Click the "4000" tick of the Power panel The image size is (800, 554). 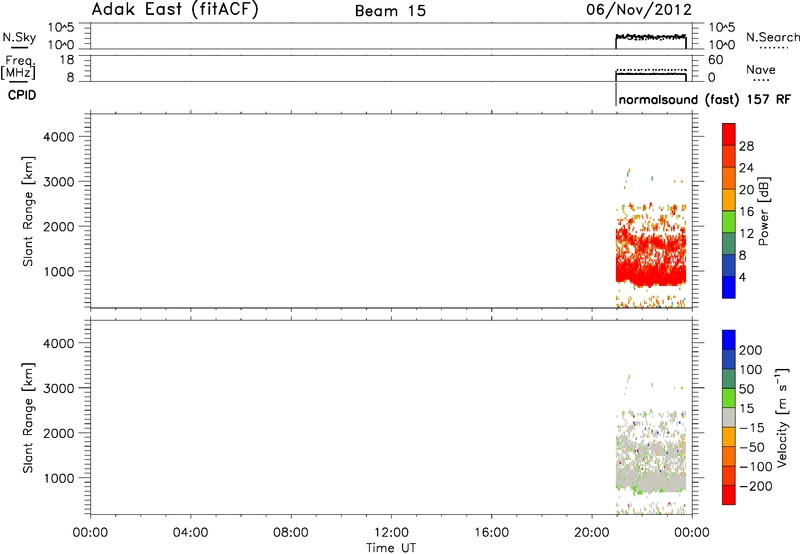point(59,137)
